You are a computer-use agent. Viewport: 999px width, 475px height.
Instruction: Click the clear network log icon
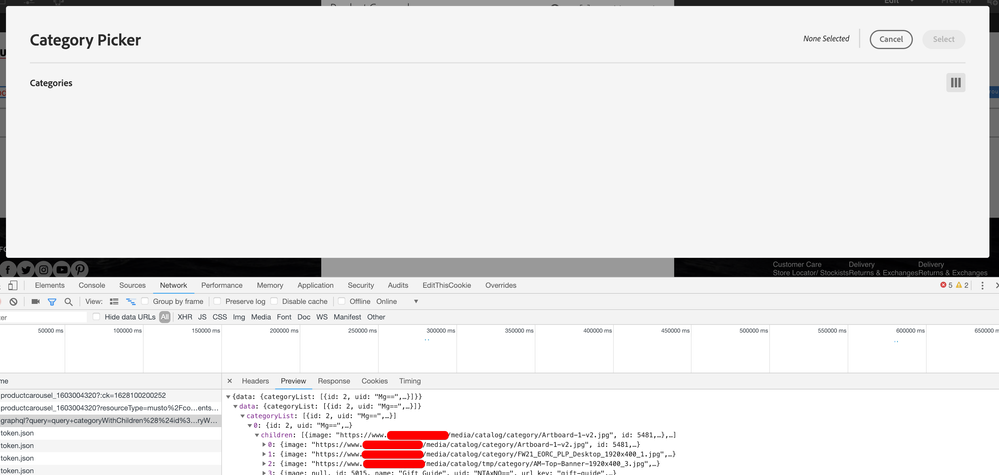point(13,301)
